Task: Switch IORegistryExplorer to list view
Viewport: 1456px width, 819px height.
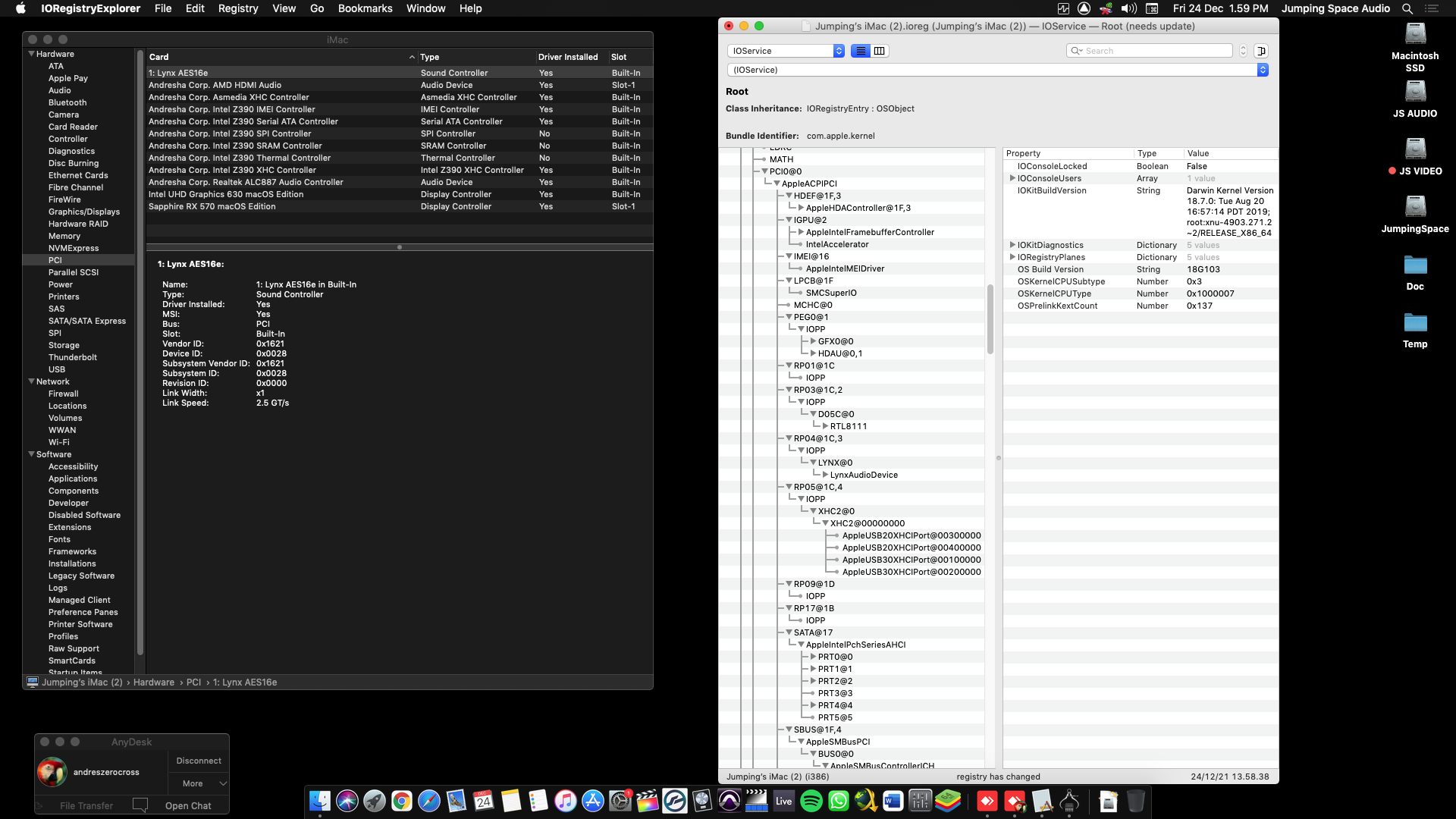Action: coord(861,51)
